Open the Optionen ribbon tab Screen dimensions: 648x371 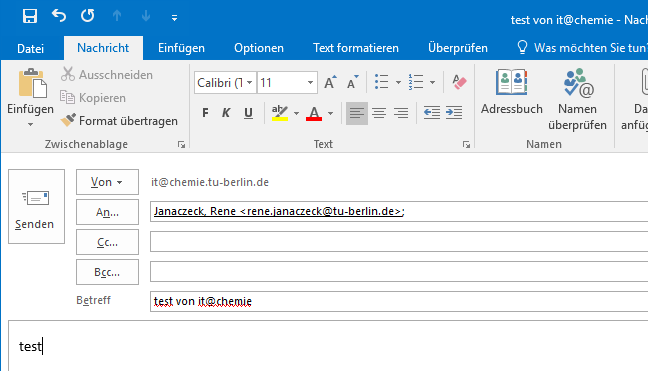[x=259, y=48]
